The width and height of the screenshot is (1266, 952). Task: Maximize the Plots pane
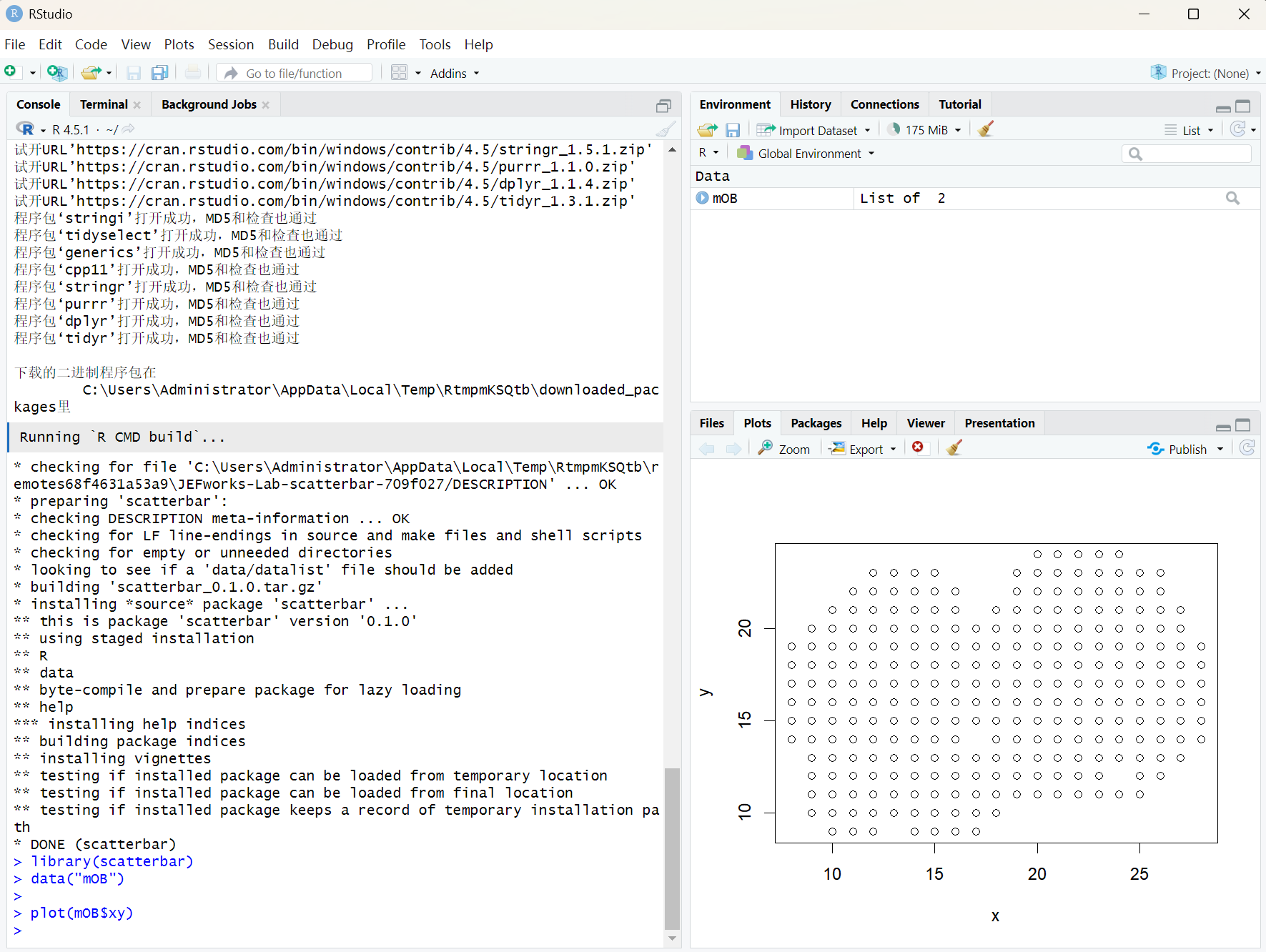(x=1243, y=425)
